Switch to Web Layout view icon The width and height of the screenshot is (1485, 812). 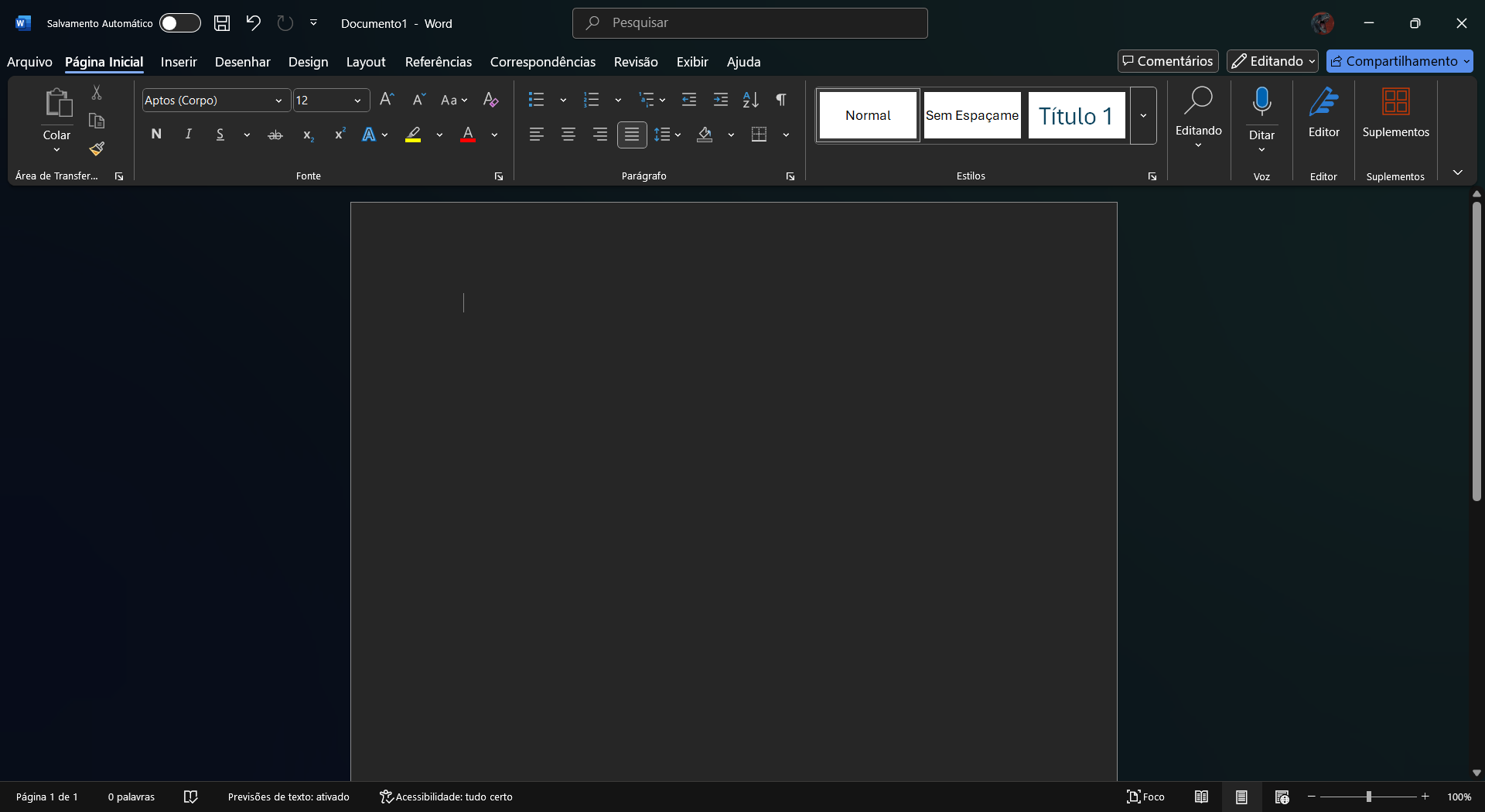[x=1282, y=797]
